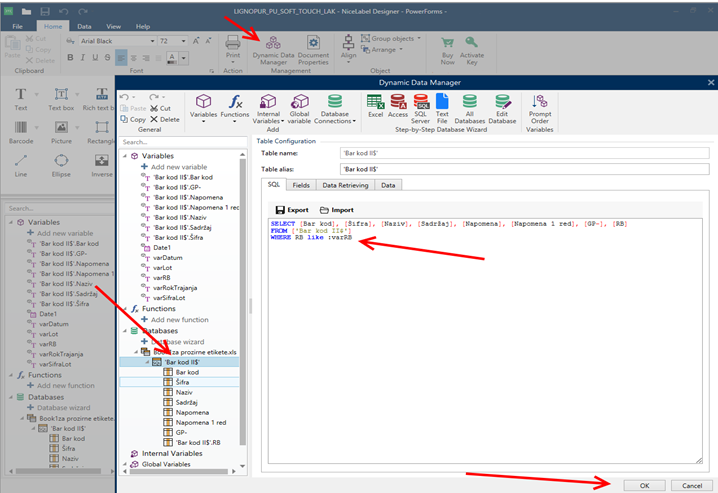The width and height of the screenshot is (718, 493).
Task: Select the Inverse tool in toolbox
Action: pyautogui.click(x=102, y=166)
